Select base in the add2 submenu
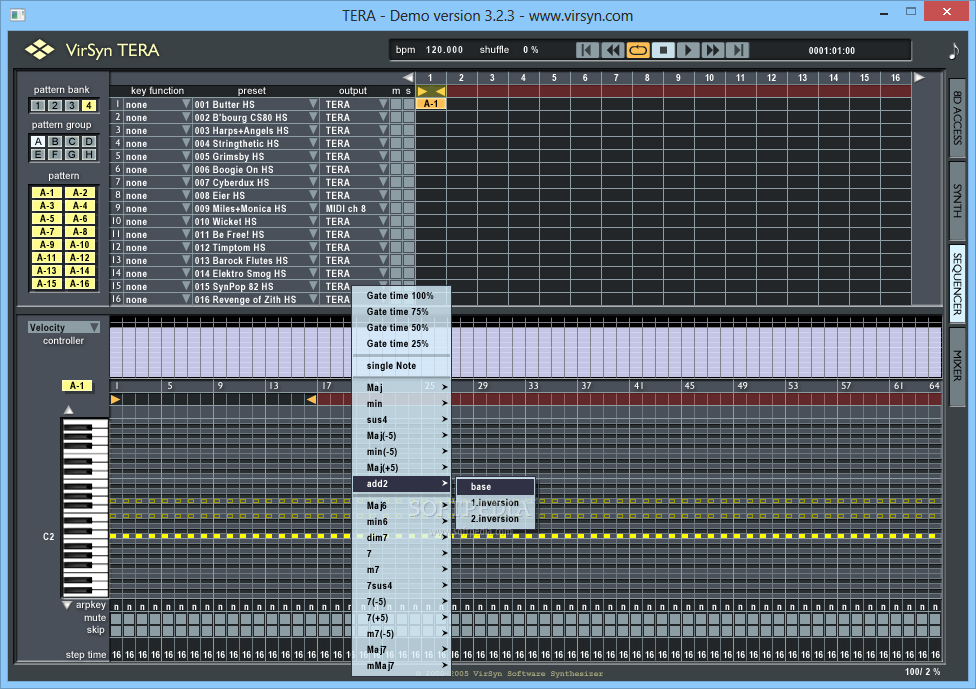976x689 pixels. pos(495,487)
